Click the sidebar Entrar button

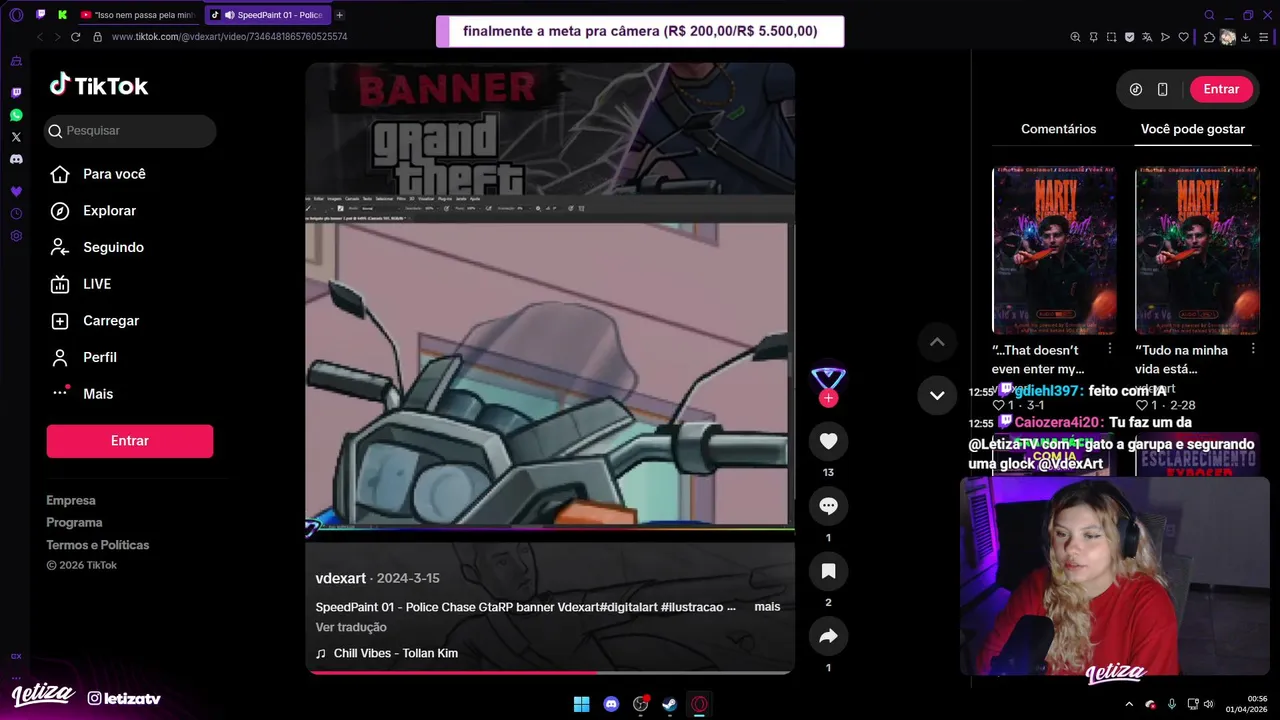(130, 441)
